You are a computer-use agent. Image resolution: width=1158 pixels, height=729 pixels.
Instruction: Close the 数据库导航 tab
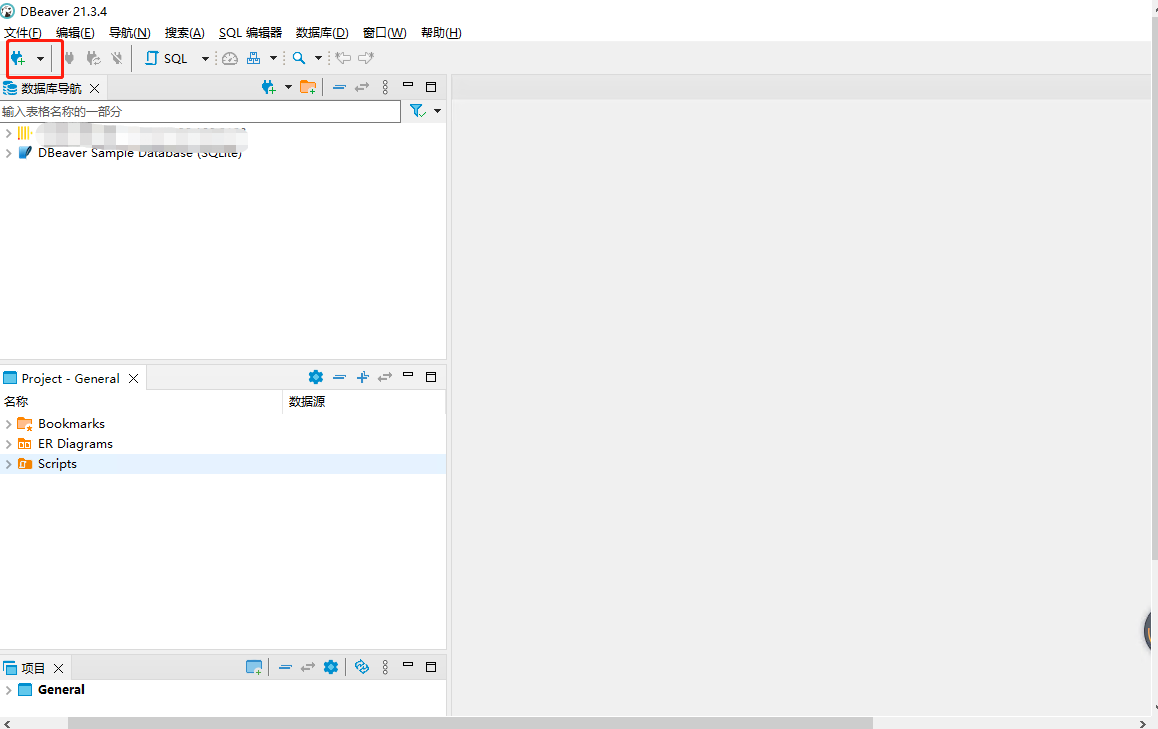(95, 89)
